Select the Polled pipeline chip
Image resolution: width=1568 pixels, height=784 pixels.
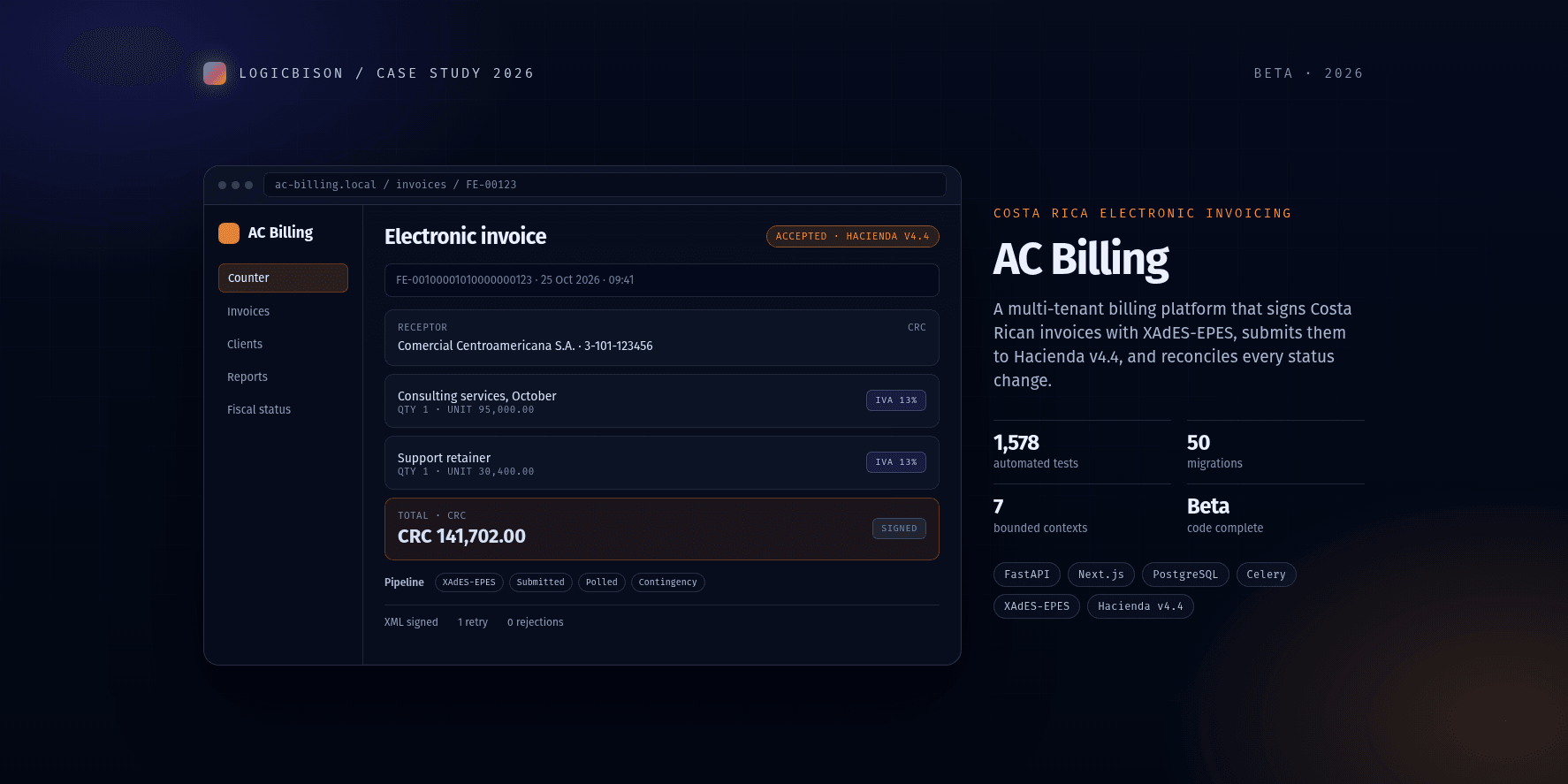coord(602,582)
